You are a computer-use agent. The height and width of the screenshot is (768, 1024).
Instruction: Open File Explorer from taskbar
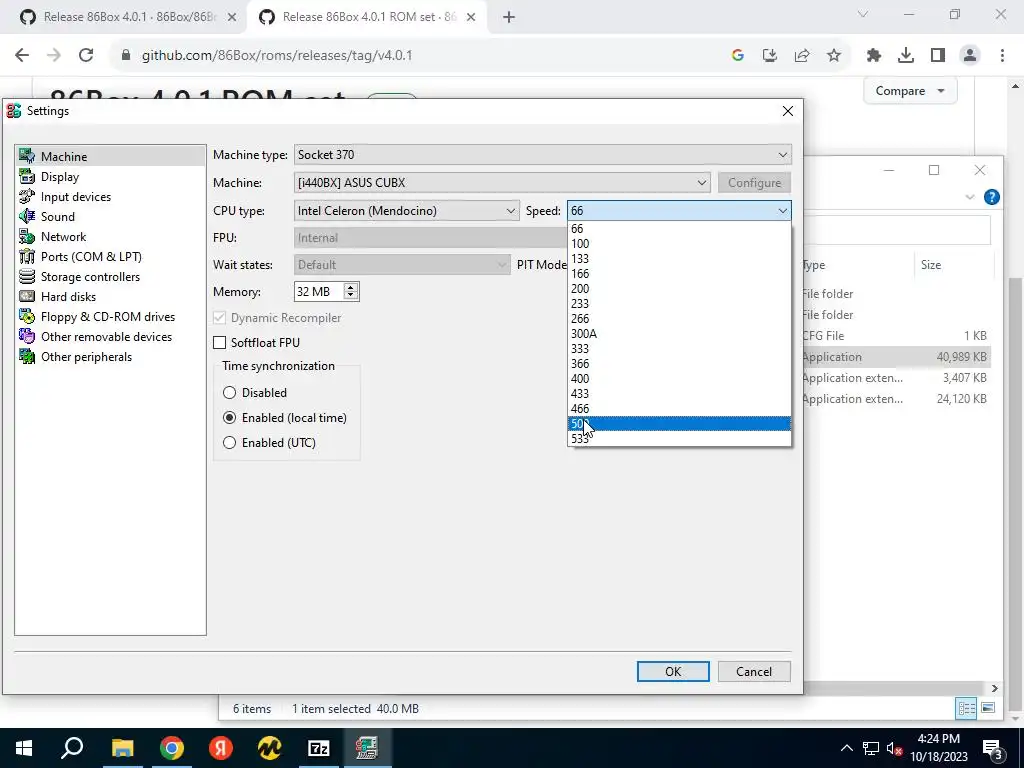[x=122, y=748]
